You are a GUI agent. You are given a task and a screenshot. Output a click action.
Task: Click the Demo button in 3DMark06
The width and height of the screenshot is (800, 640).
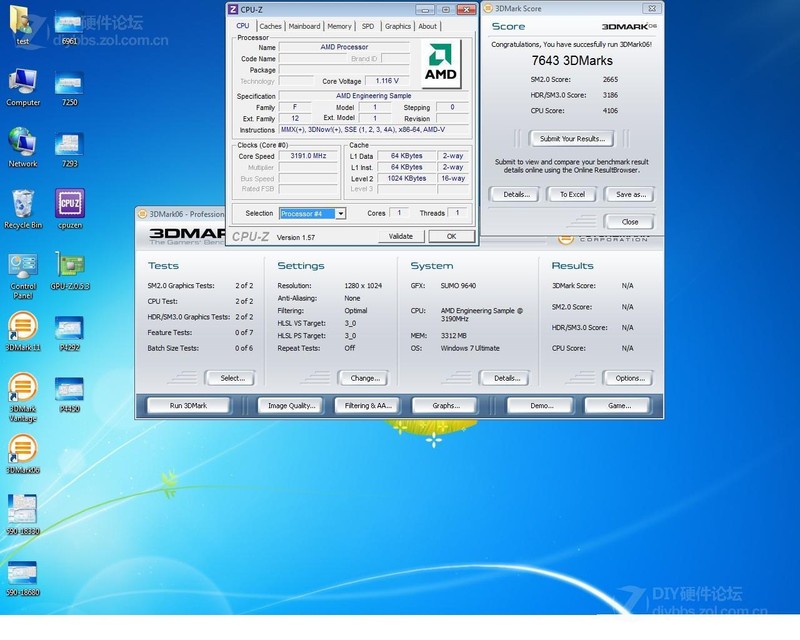point(542,406)
